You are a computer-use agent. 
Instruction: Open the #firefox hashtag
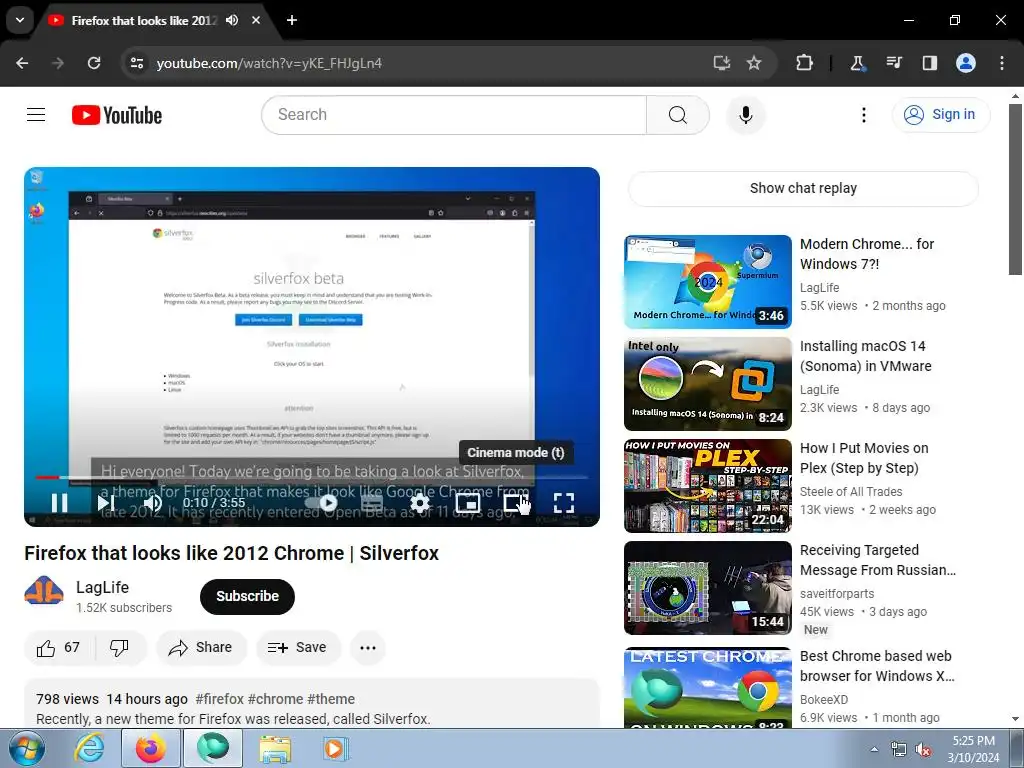(x=219, y=699)
